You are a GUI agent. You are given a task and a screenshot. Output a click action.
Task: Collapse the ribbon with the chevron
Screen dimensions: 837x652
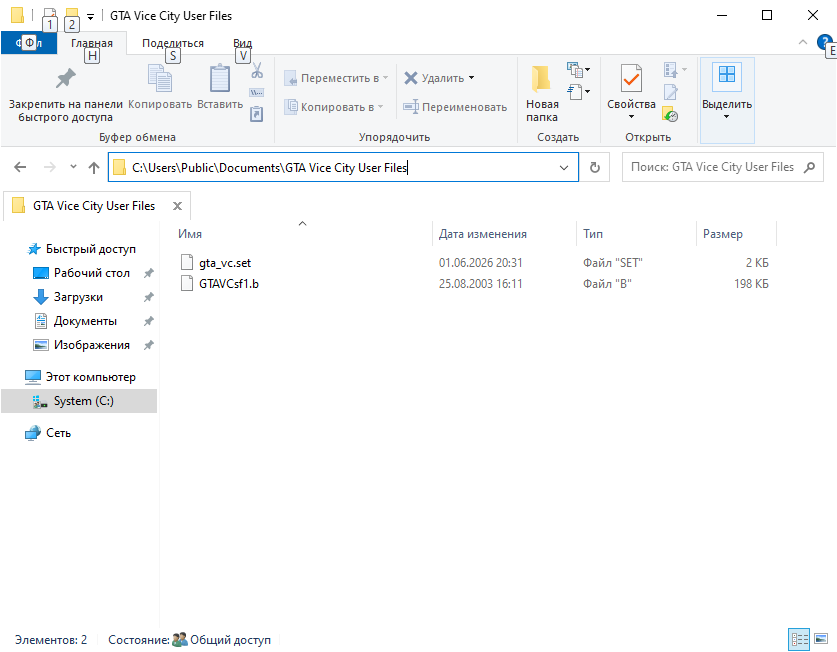(802, 42)
